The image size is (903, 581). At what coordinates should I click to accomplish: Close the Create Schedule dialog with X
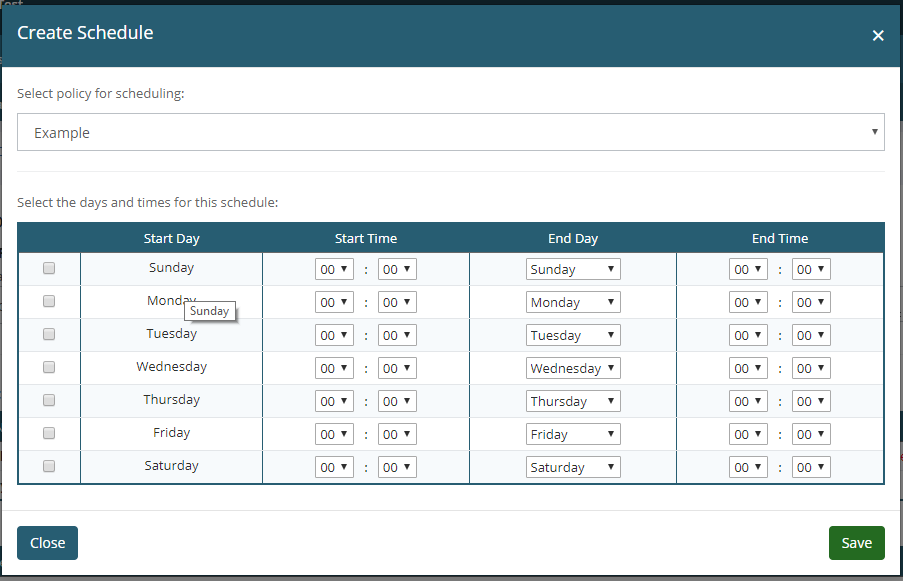coord(878,35)
